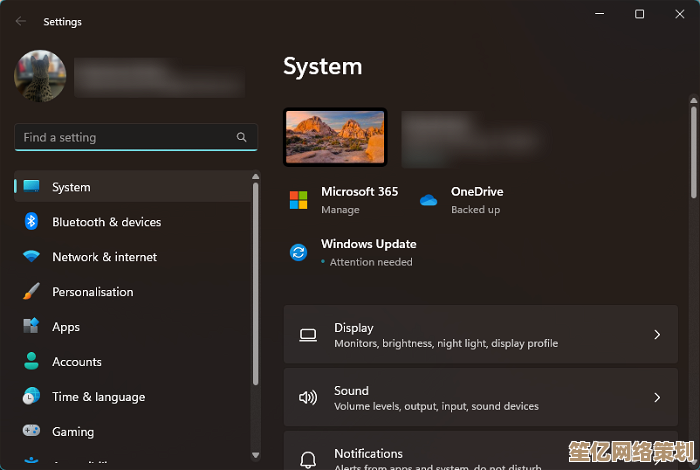Screen dimensions: 700x470
Task: Open Microsoft 365 Manage tile
Action: [x=345, y=200]
